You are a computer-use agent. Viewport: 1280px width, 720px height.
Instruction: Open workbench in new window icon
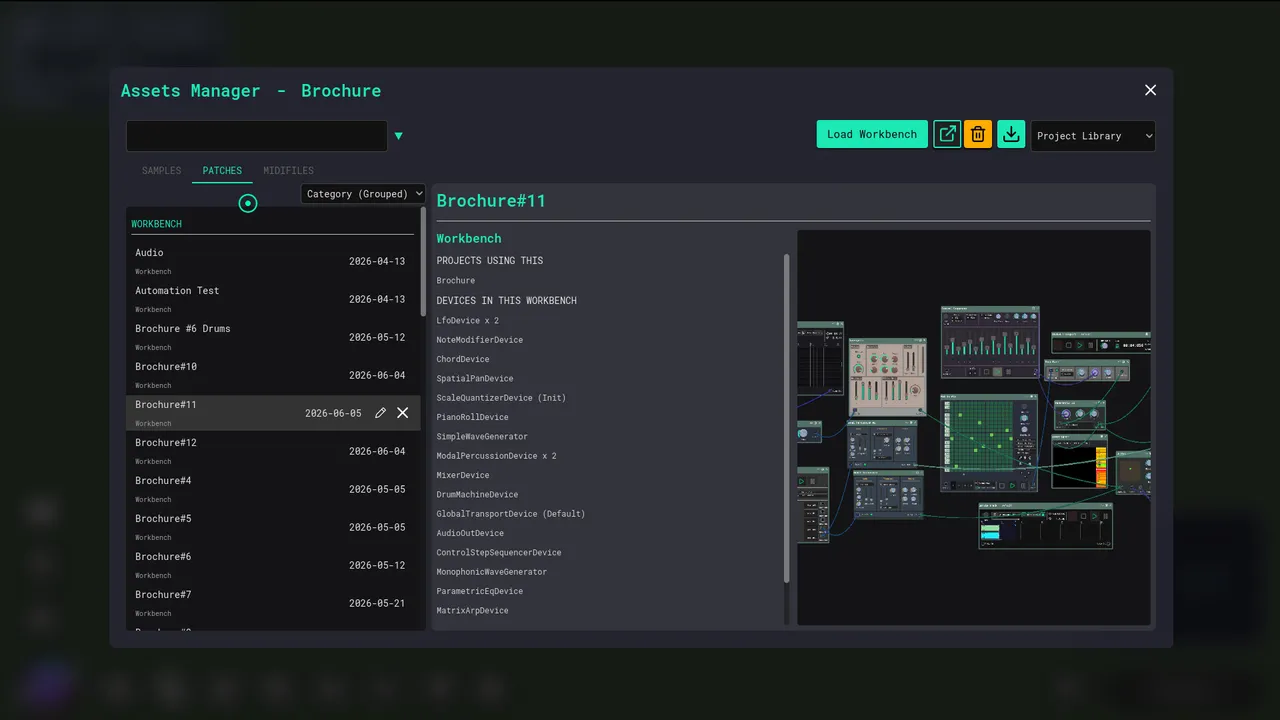[x=947, y=134]
